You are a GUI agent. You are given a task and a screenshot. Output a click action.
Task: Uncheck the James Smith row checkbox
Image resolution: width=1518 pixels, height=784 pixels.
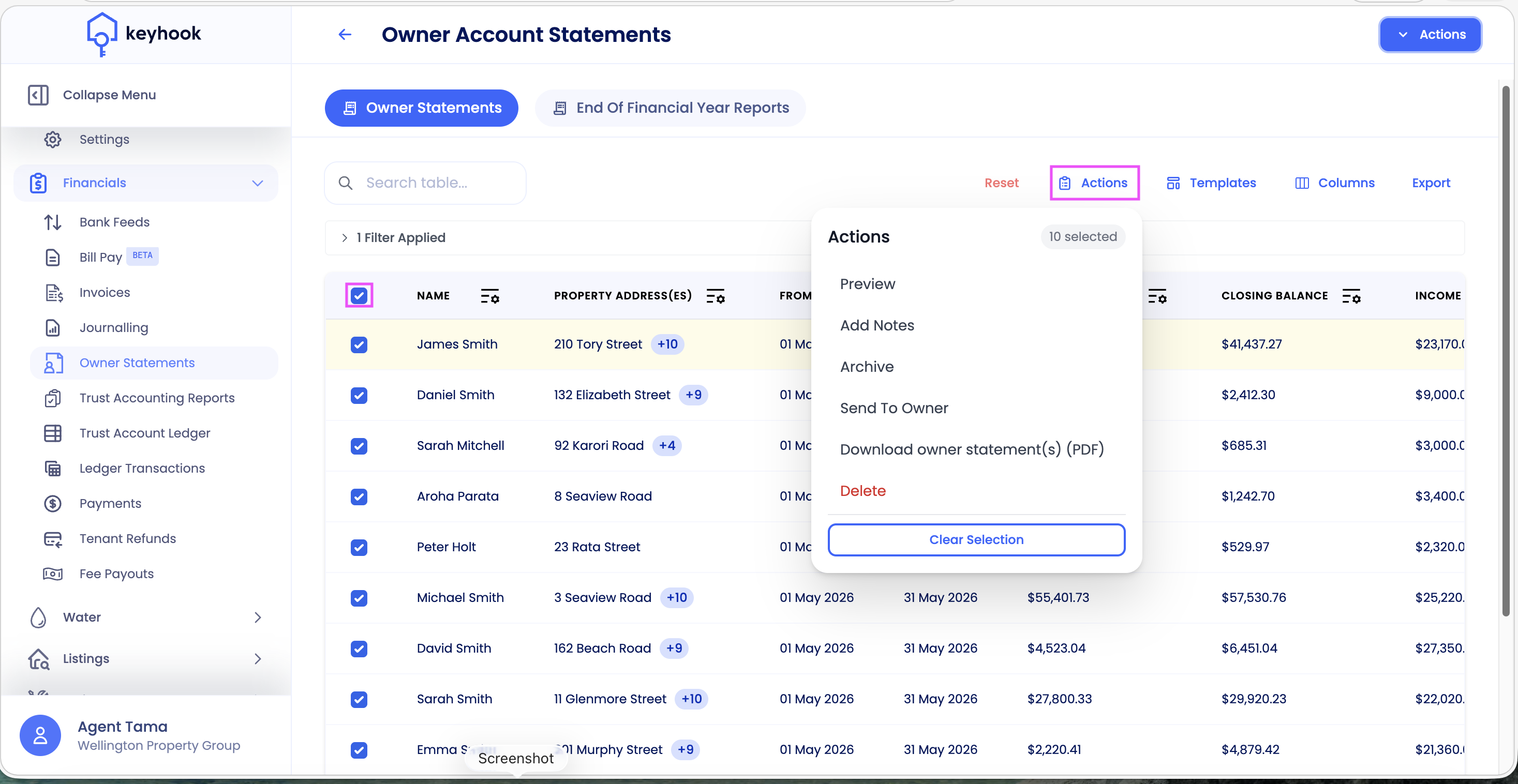pos(359,344)
